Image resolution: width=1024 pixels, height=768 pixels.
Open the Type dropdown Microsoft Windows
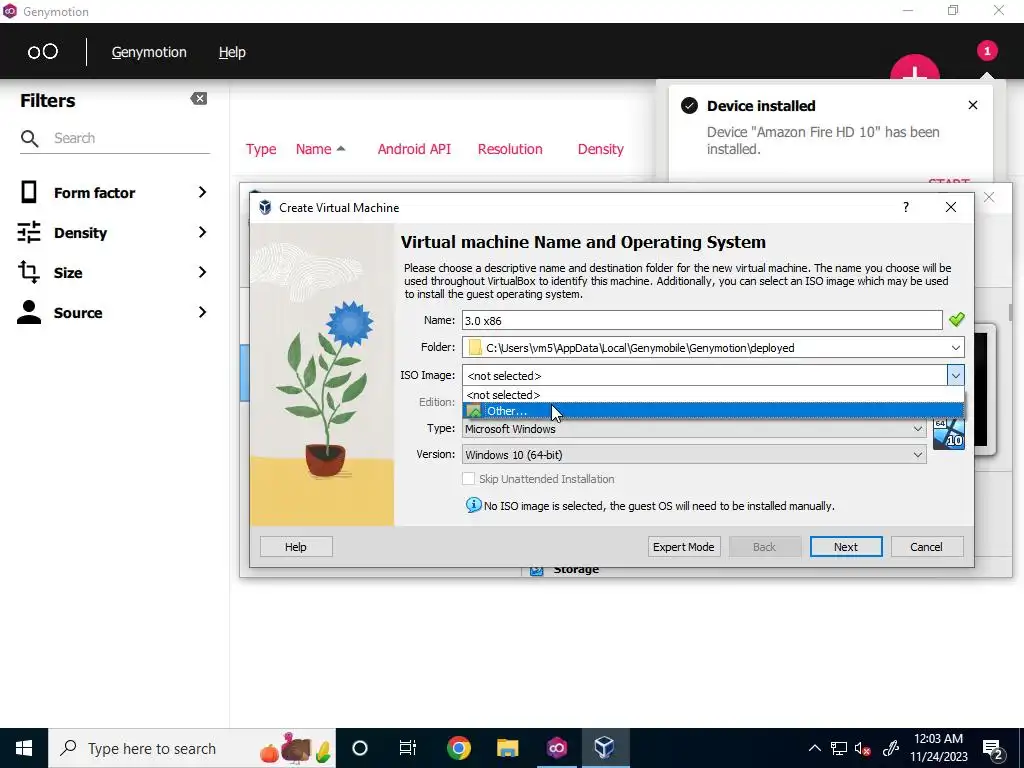tap(694, 429)
